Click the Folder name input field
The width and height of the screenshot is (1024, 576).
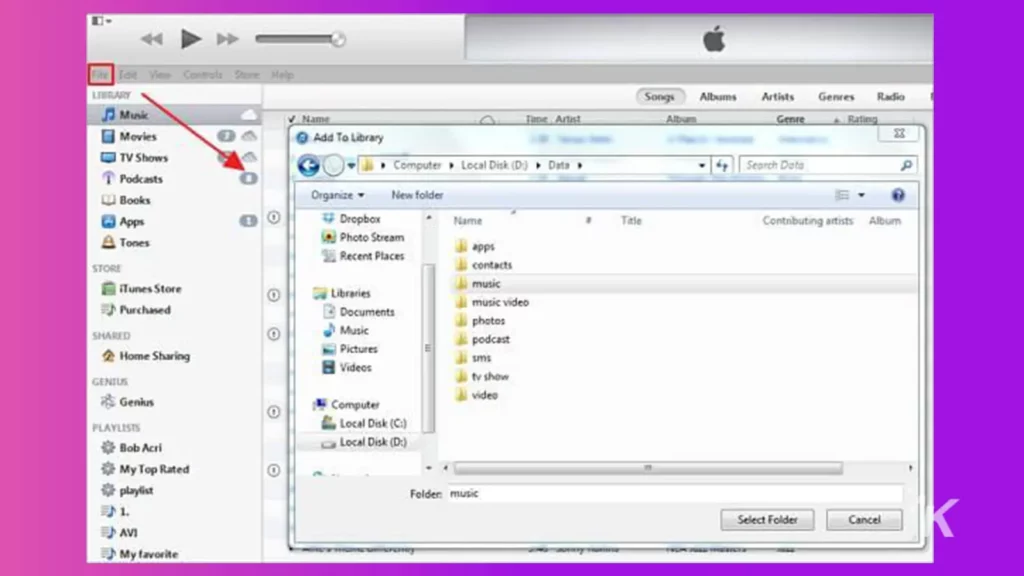[x=675, y=494]
